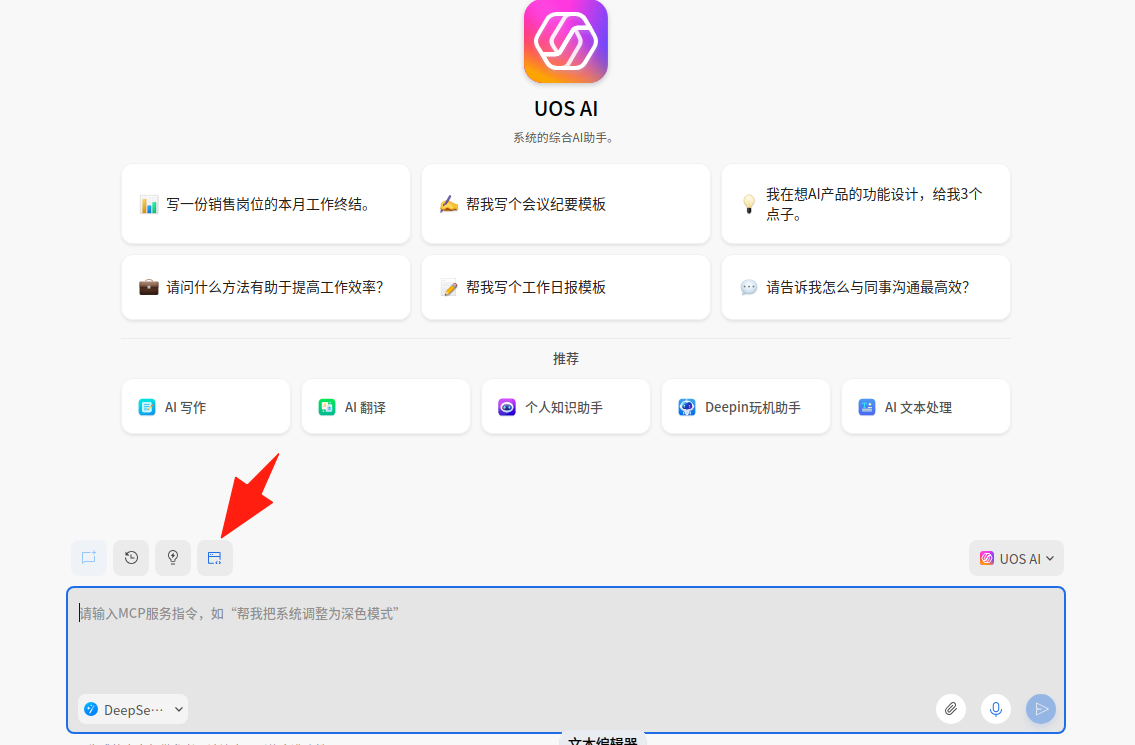Click the briefcase emoji icon

149,287
